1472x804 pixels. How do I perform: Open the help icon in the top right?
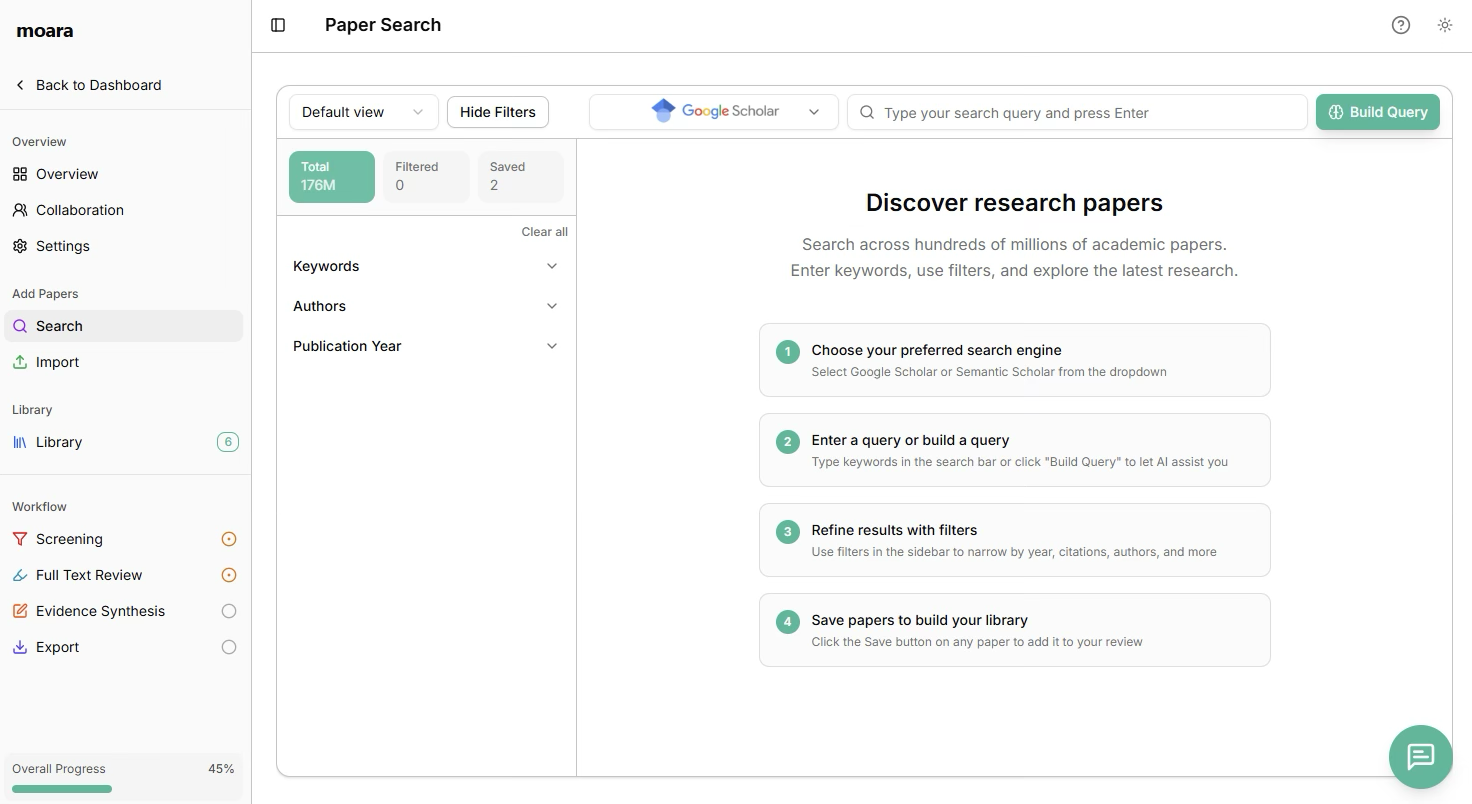tap(1400, 25)
